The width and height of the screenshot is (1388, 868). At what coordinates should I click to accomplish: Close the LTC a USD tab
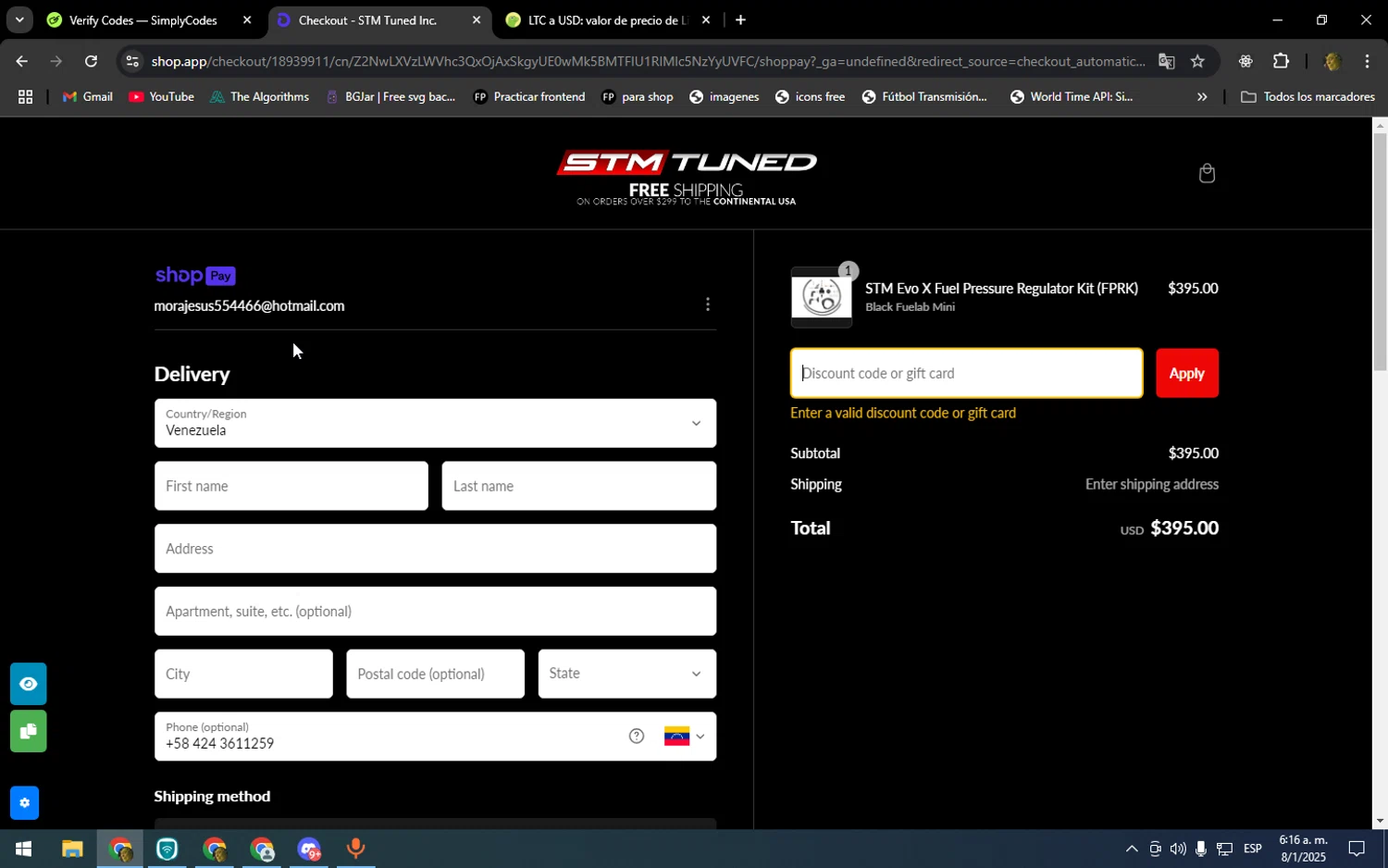(x=706, y=19)
